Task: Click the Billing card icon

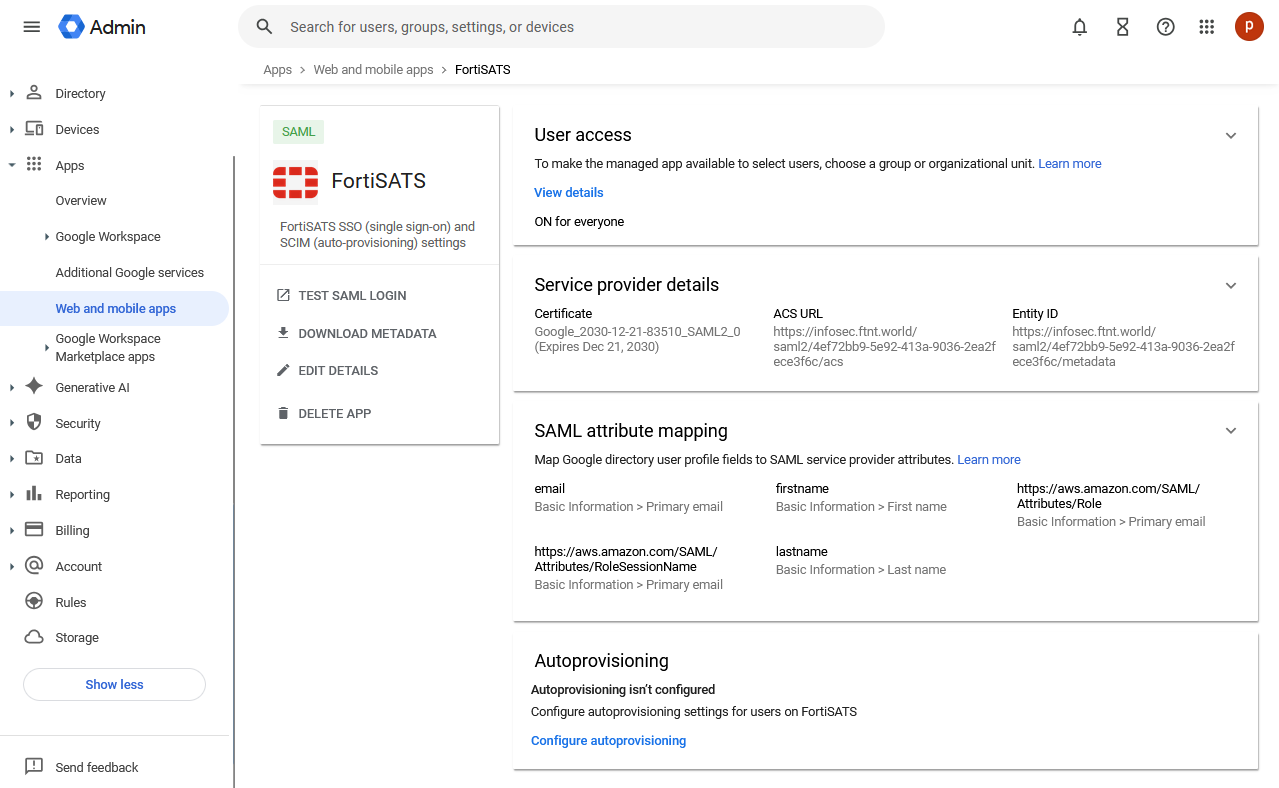Action: click(34, 530)
